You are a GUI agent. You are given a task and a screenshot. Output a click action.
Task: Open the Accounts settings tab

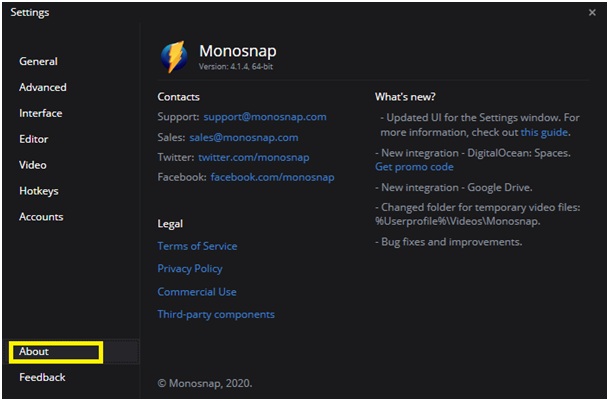click(x=41, y=217)
